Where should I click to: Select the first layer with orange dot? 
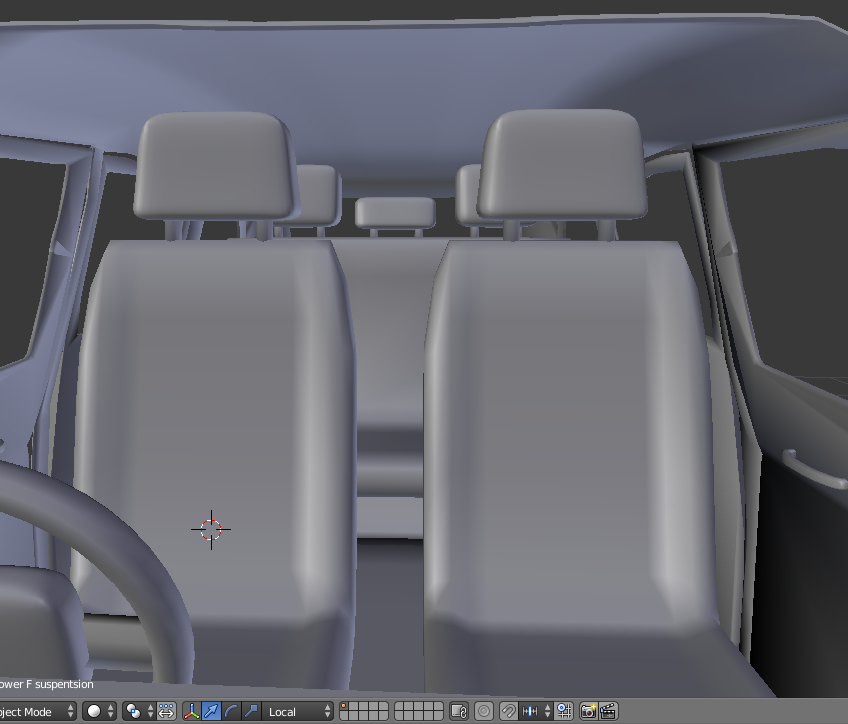[x=344, y=707]
